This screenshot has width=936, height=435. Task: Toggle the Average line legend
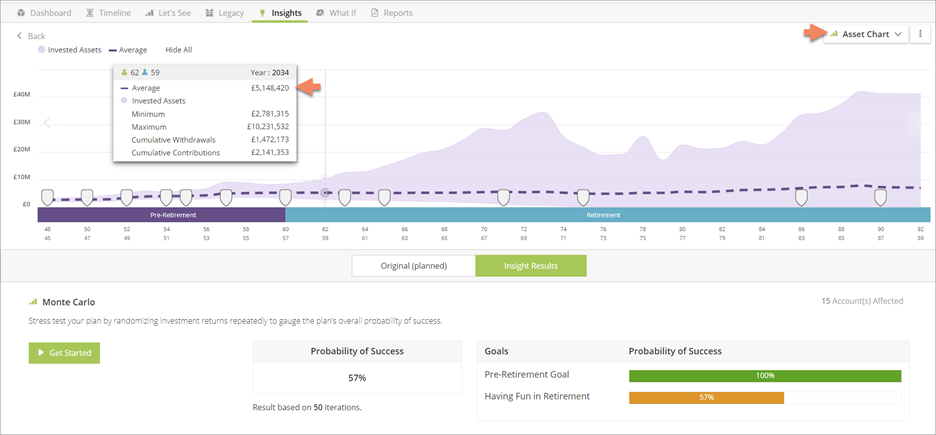pos(127,49)
